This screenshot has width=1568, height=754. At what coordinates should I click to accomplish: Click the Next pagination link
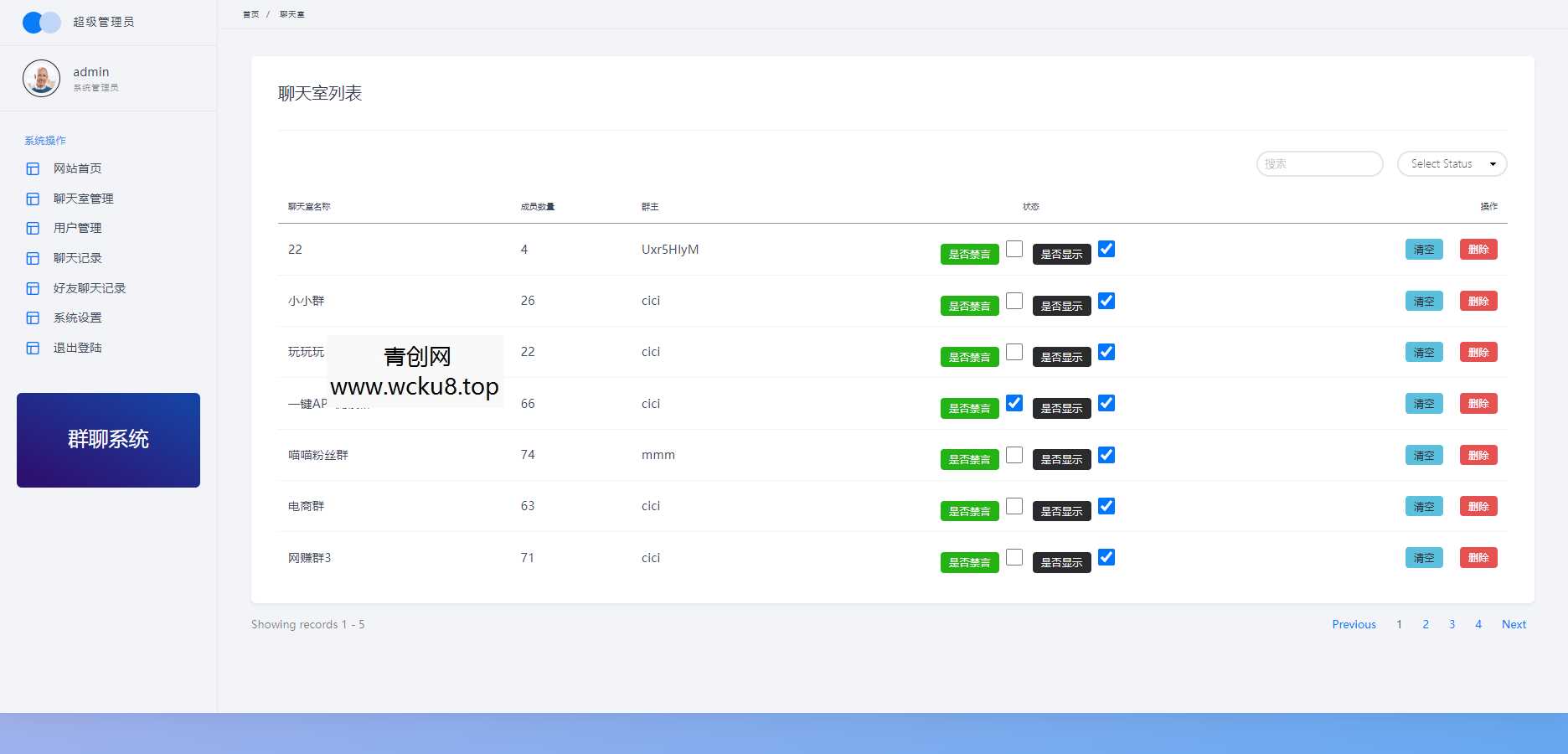1514,624
